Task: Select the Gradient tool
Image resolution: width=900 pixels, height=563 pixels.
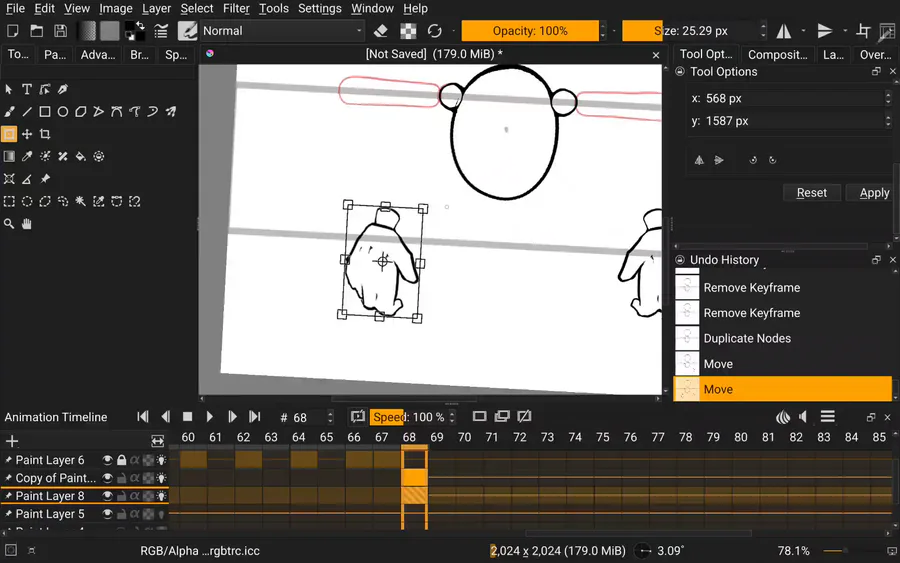Action: click(x=9, y=156)
